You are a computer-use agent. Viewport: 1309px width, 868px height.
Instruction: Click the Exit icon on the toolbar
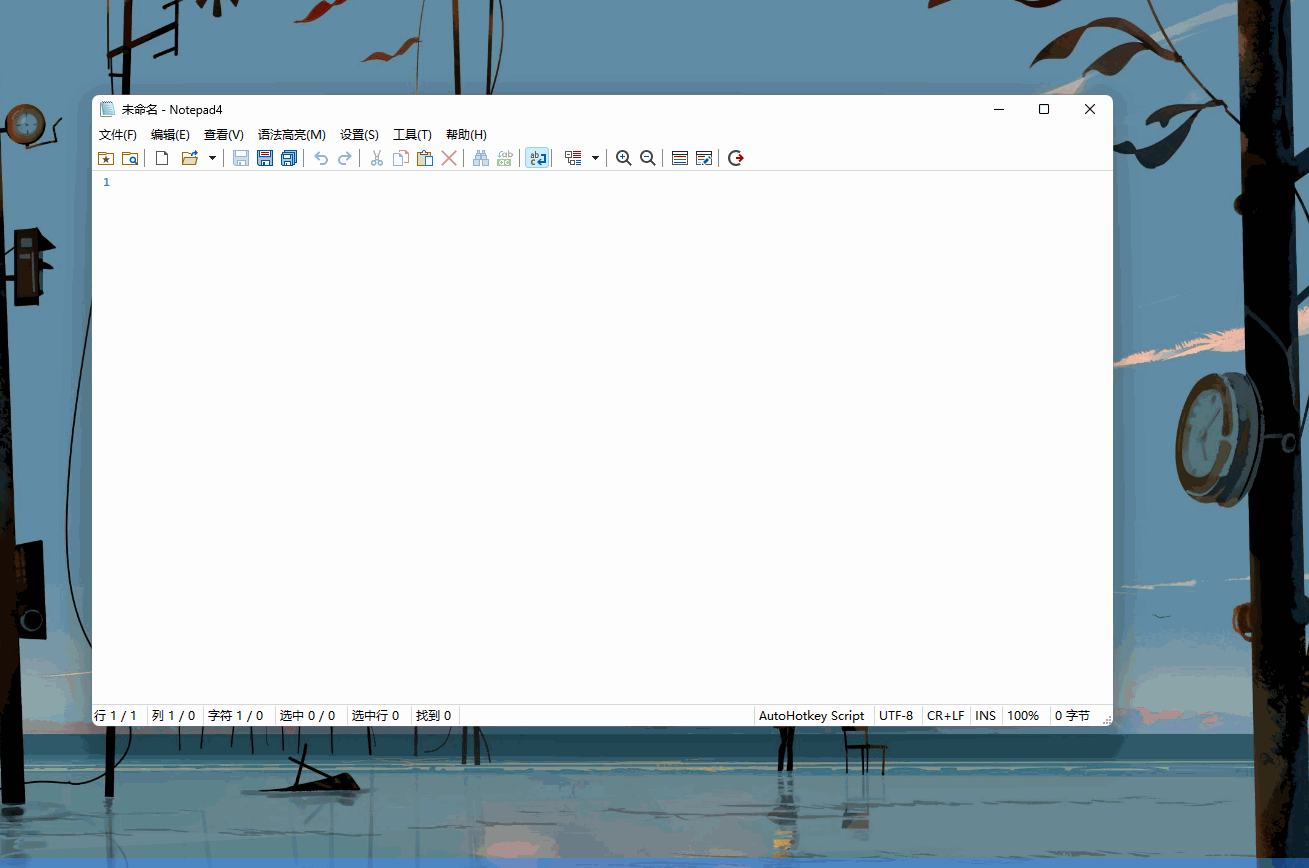click(x=735, y=158)
